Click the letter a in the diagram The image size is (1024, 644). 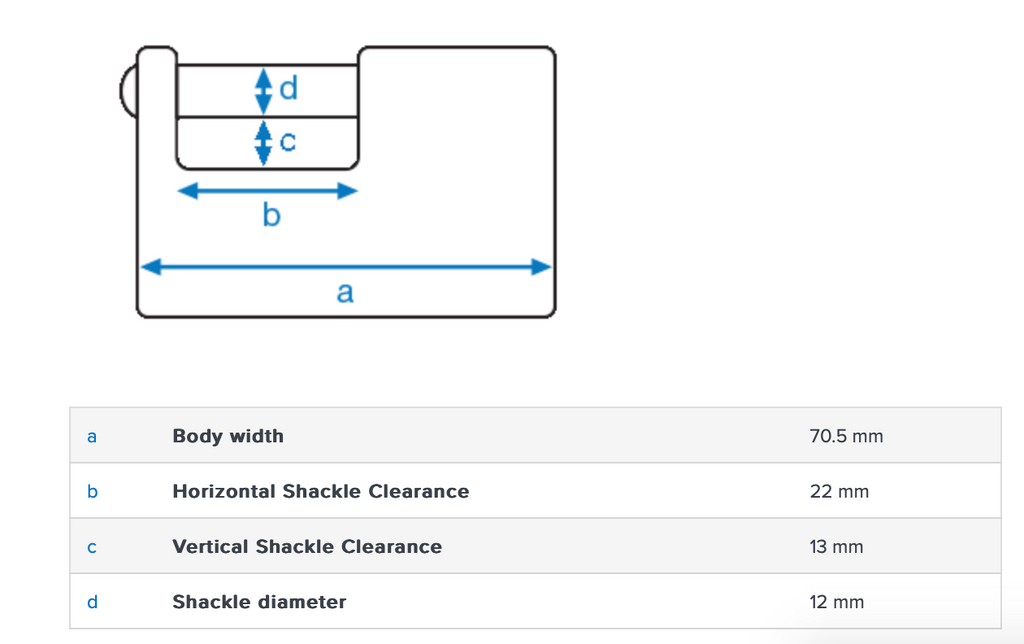[x=345, y=292]
